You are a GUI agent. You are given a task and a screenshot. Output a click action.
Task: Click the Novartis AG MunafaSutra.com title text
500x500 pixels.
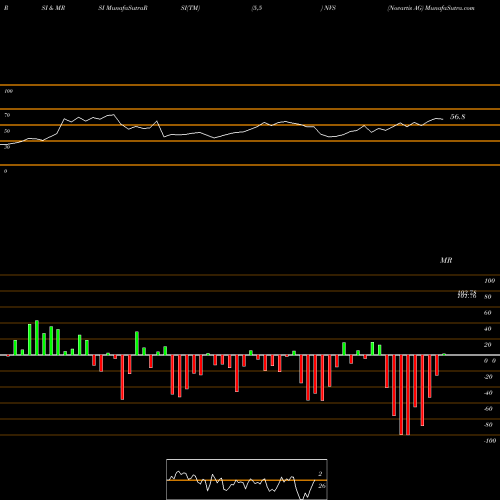(x=431, y=8)
